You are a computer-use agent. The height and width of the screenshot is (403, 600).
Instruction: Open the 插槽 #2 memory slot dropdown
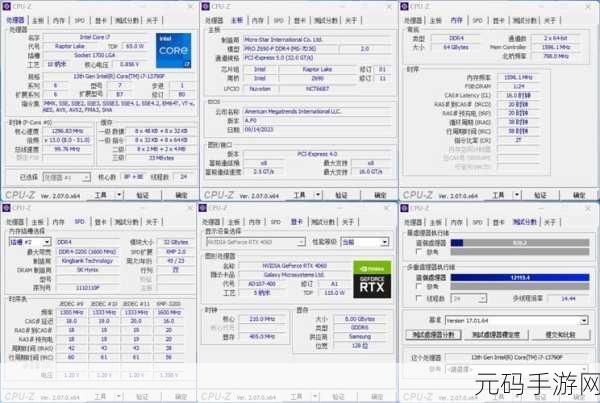tap(30, 242)
